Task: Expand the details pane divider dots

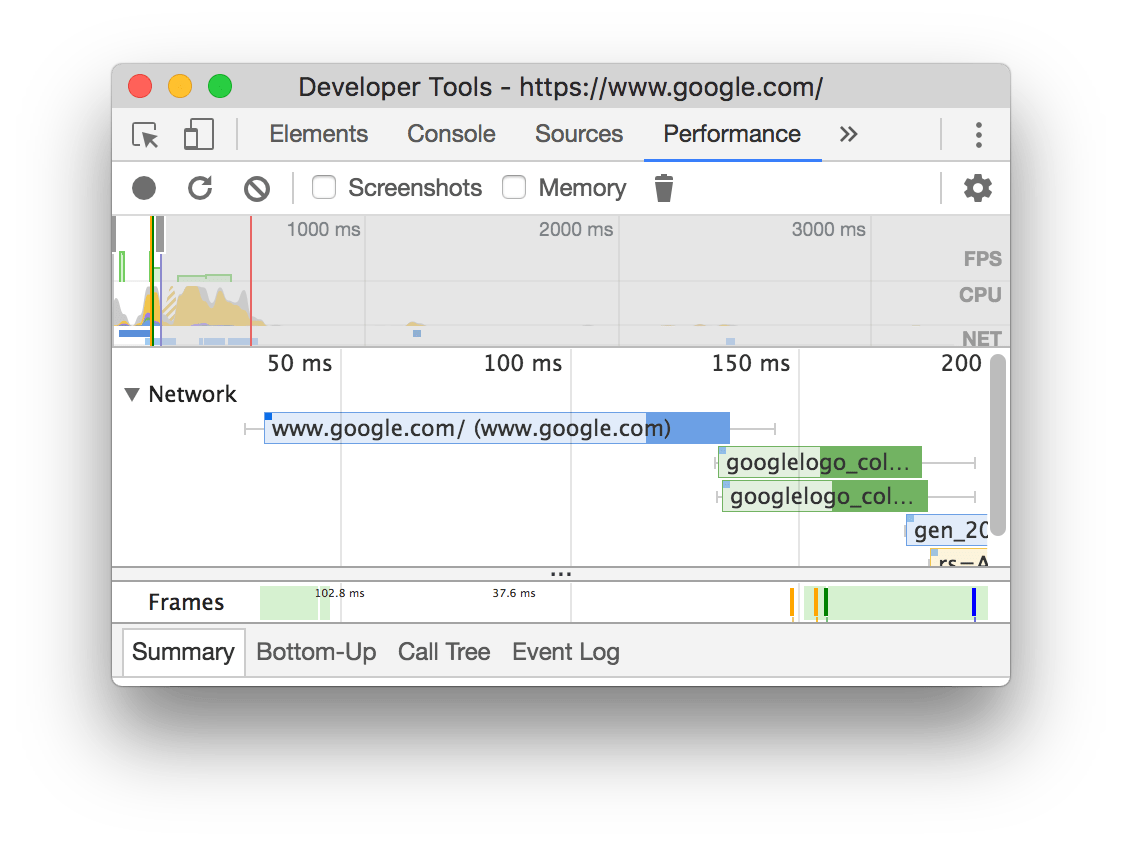Action: pyautogui.click(x=561, y=573)
